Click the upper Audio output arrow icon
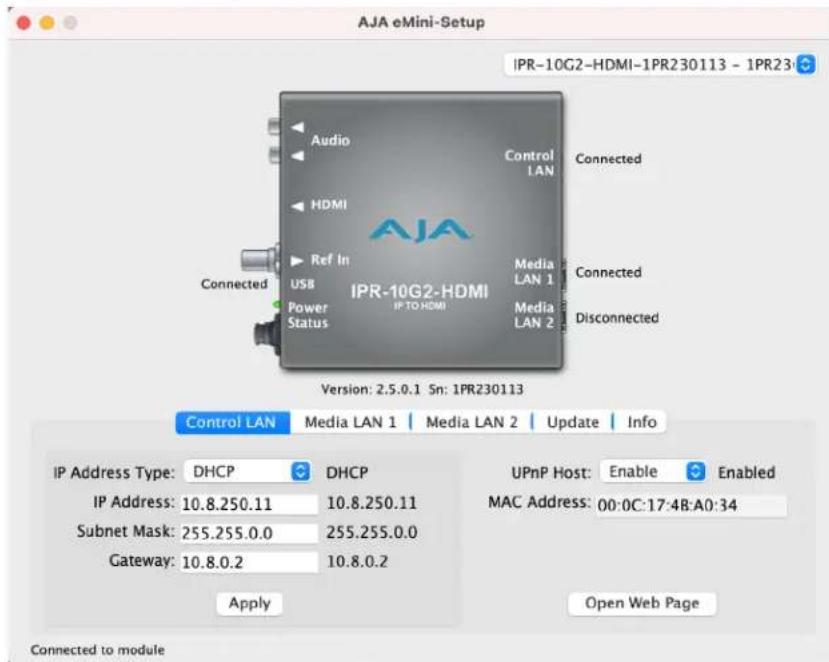Image resolution: width=829 pixels, height=662 pixels. coord(298,127)
